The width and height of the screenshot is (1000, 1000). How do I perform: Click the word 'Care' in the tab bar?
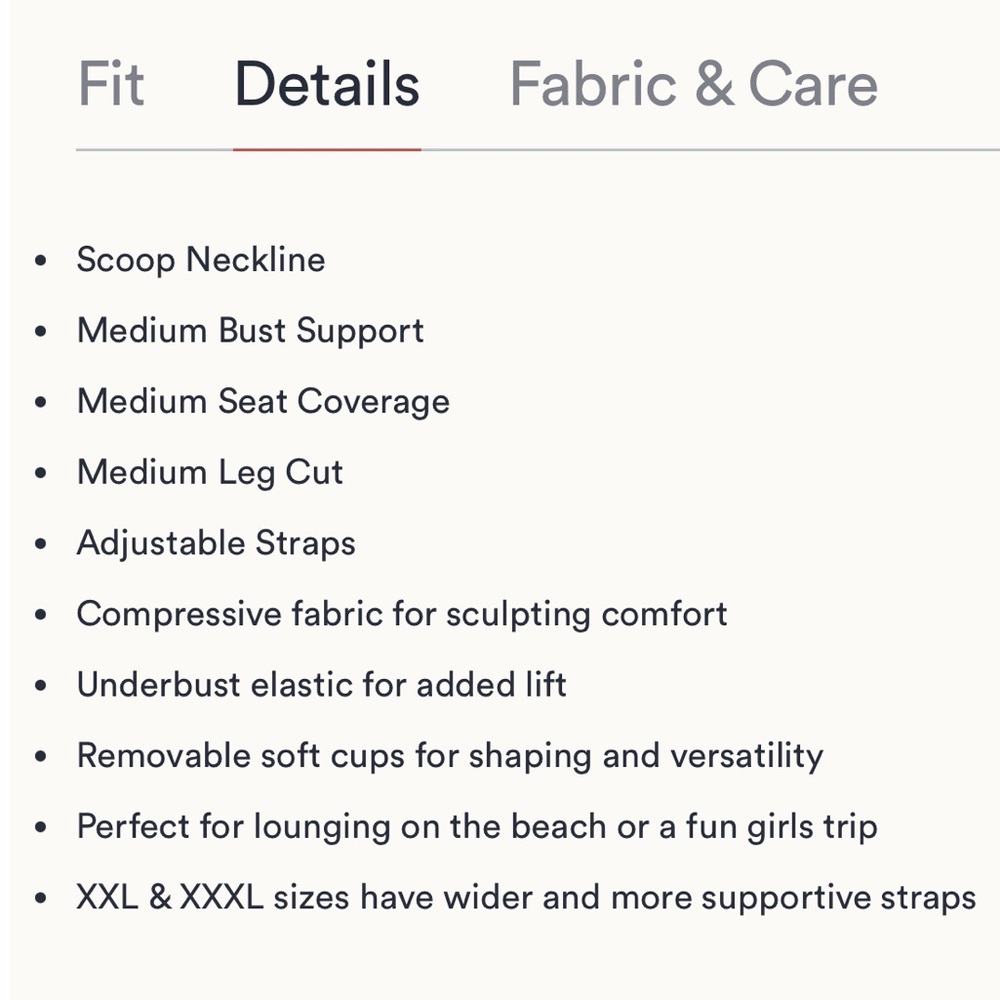pos(813,84)
